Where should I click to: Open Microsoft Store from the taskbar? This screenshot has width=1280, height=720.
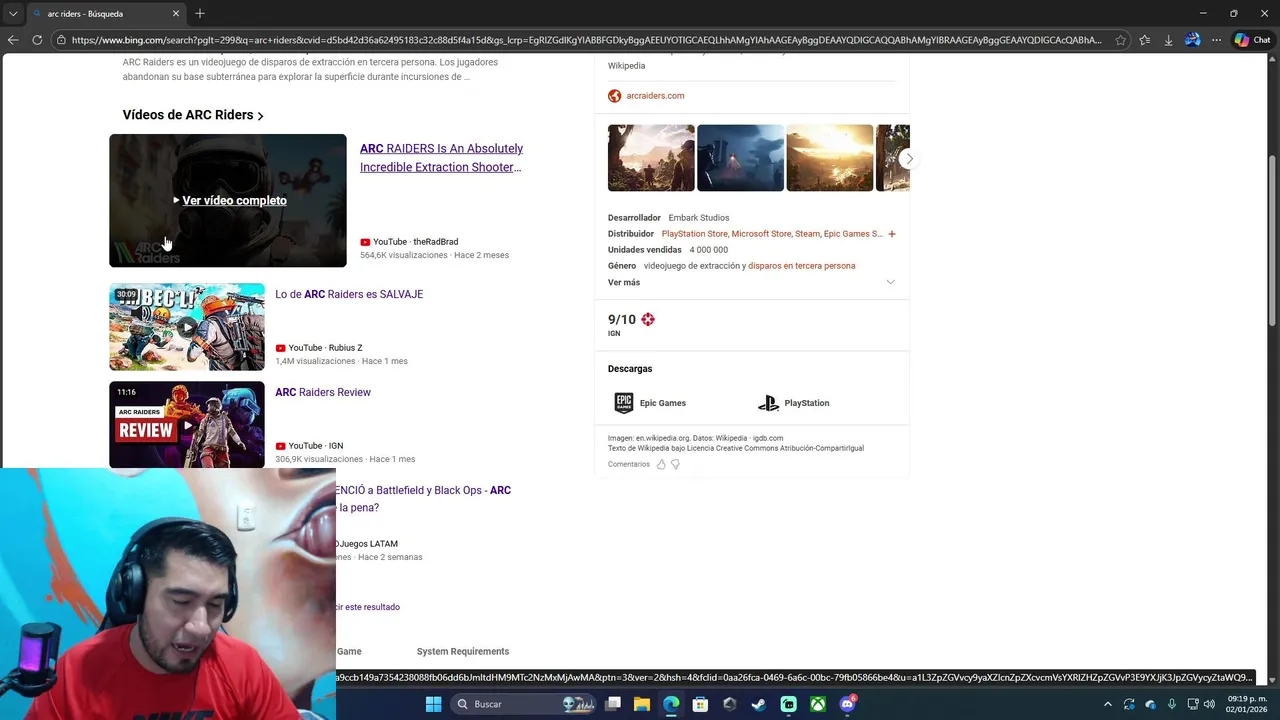(700, 704)
